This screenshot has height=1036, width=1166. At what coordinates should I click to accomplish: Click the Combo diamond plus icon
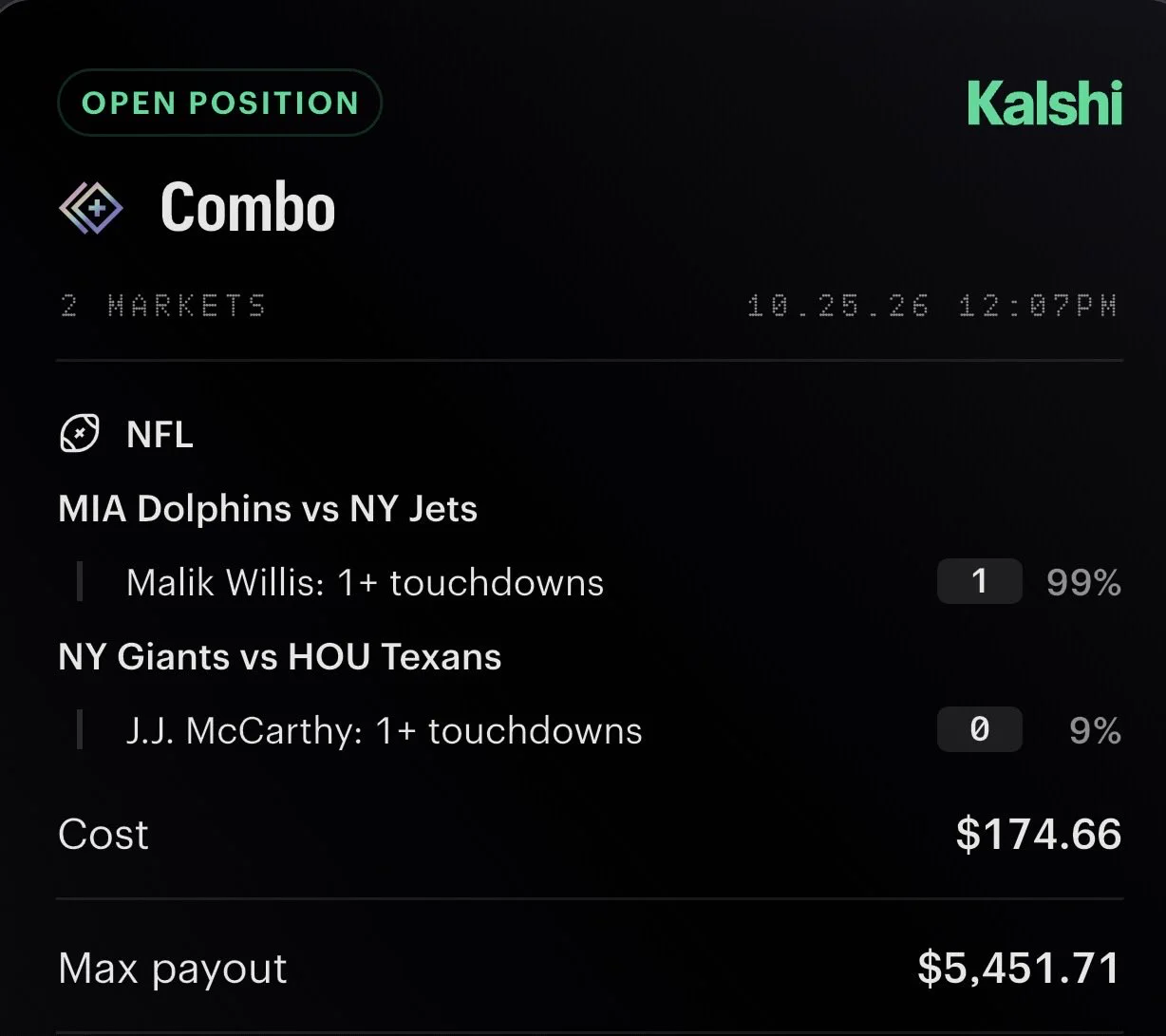(91, 208)
